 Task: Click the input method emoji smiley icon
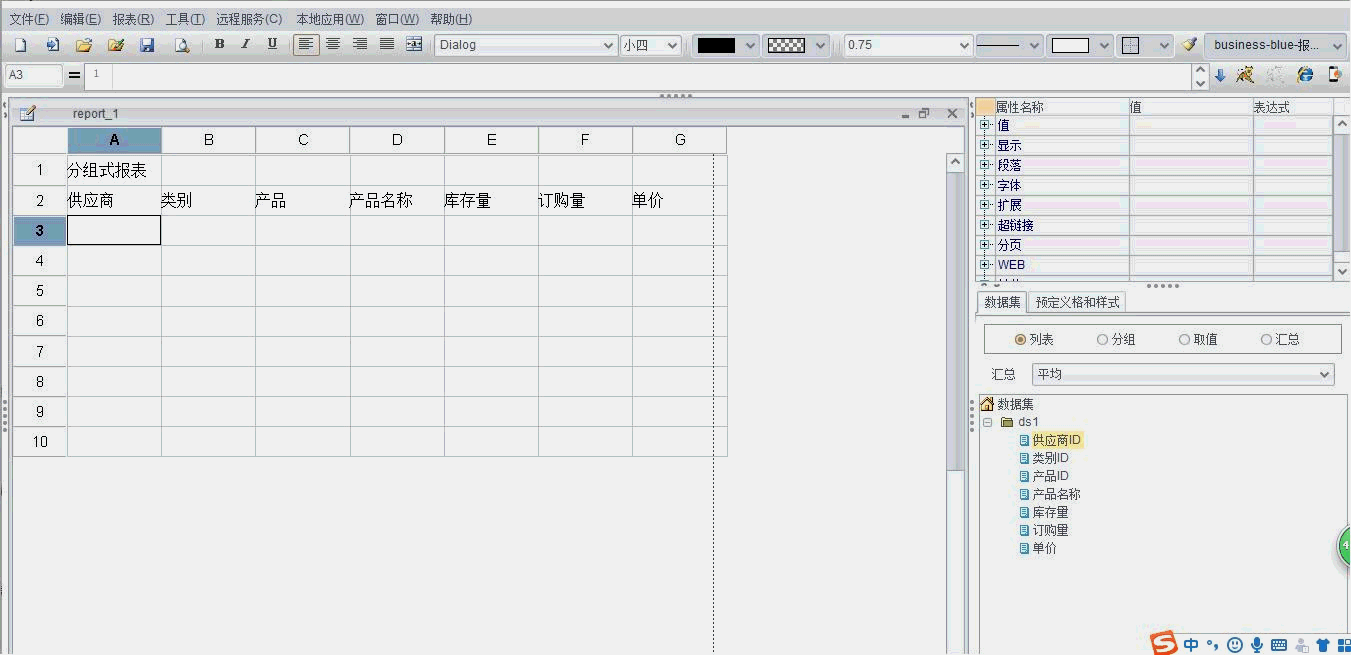point(1235,645)
